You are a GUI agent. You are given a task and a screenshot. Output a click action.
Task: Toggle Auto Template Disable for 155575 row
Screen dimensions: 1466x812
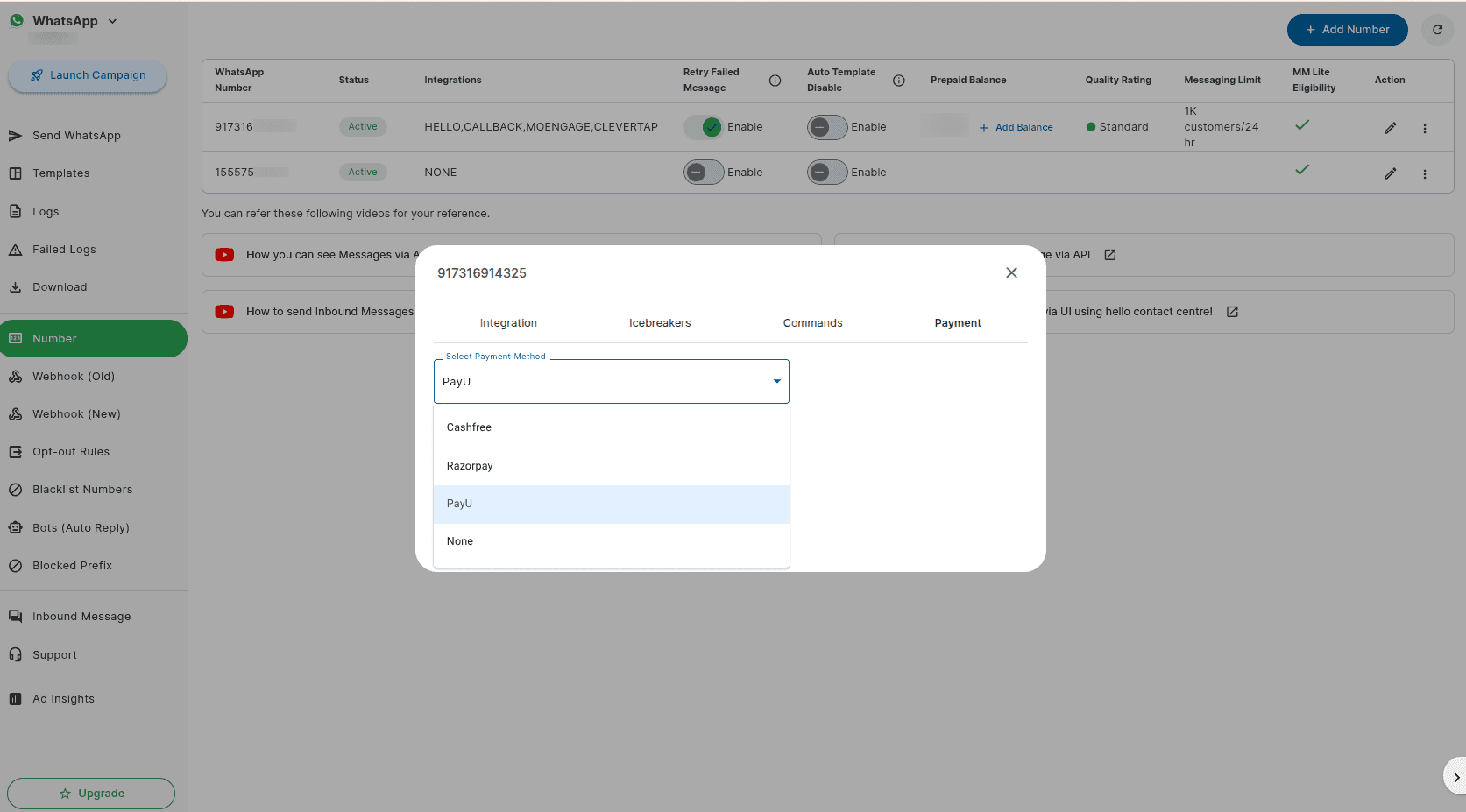click(827, 173)
